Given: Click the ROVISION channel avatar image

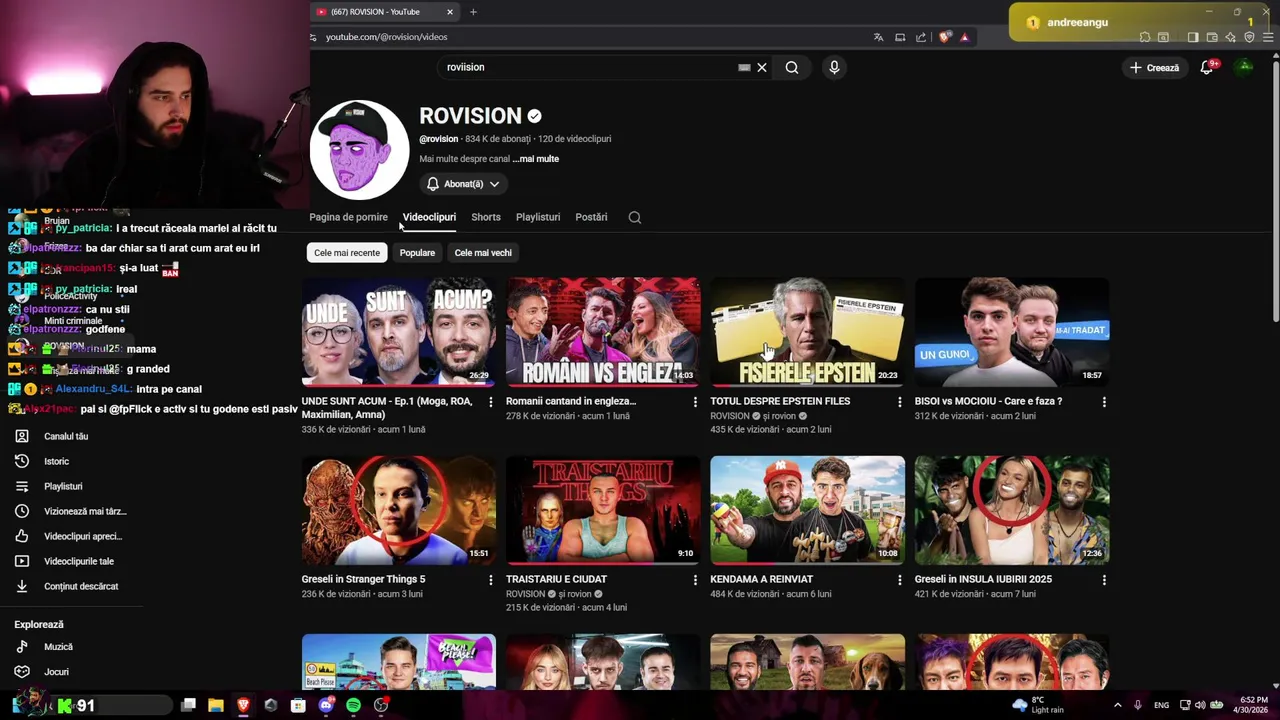Looking at the screenshot, I should coord(359,150).
